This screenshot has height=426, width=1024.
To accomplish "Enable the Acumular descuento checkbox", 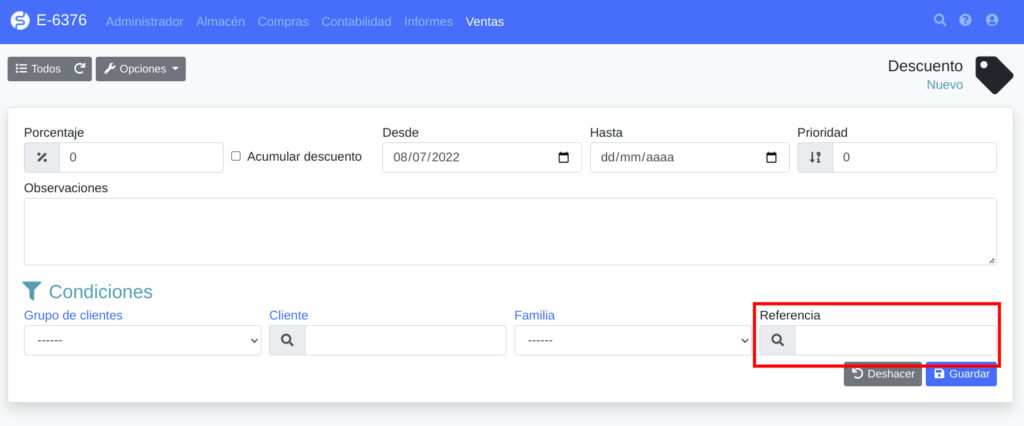I will [x=236, y=157].
